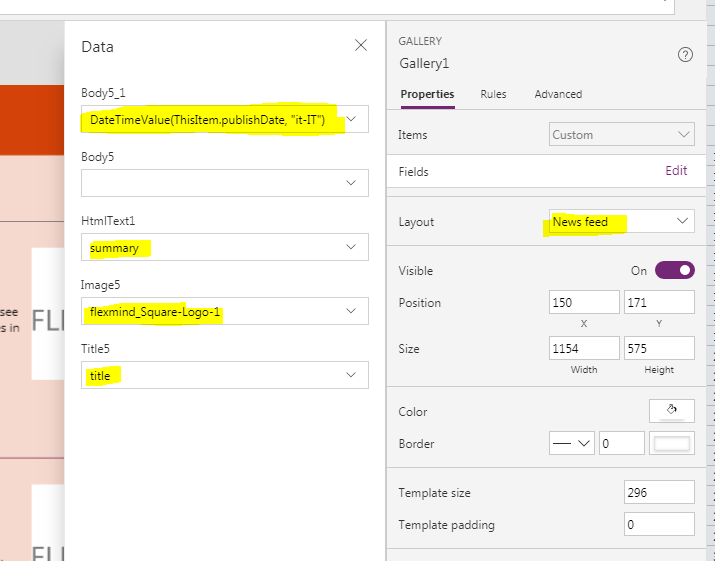The image size is (715, 561).
Task: Close the Data pane
Action: pyautogui.click(x=361, y=45)
